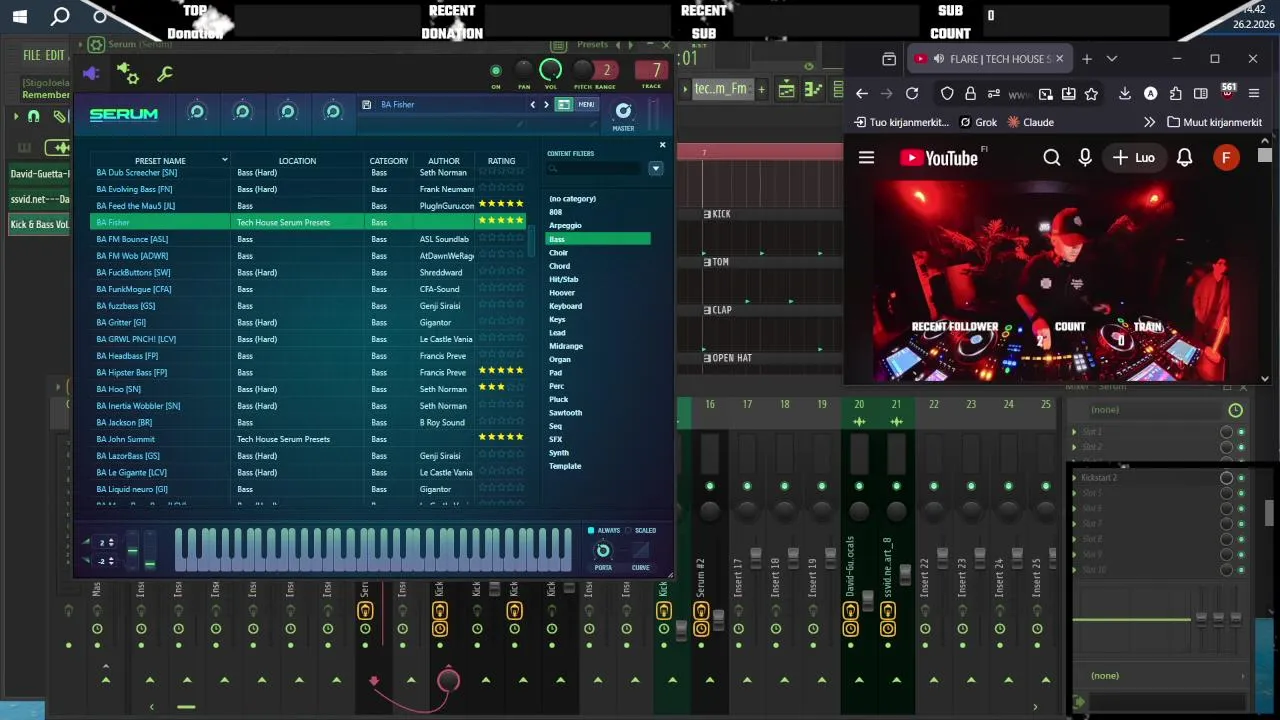
Task: Open FL Studio FILE menu
Action: coord(32,56)
